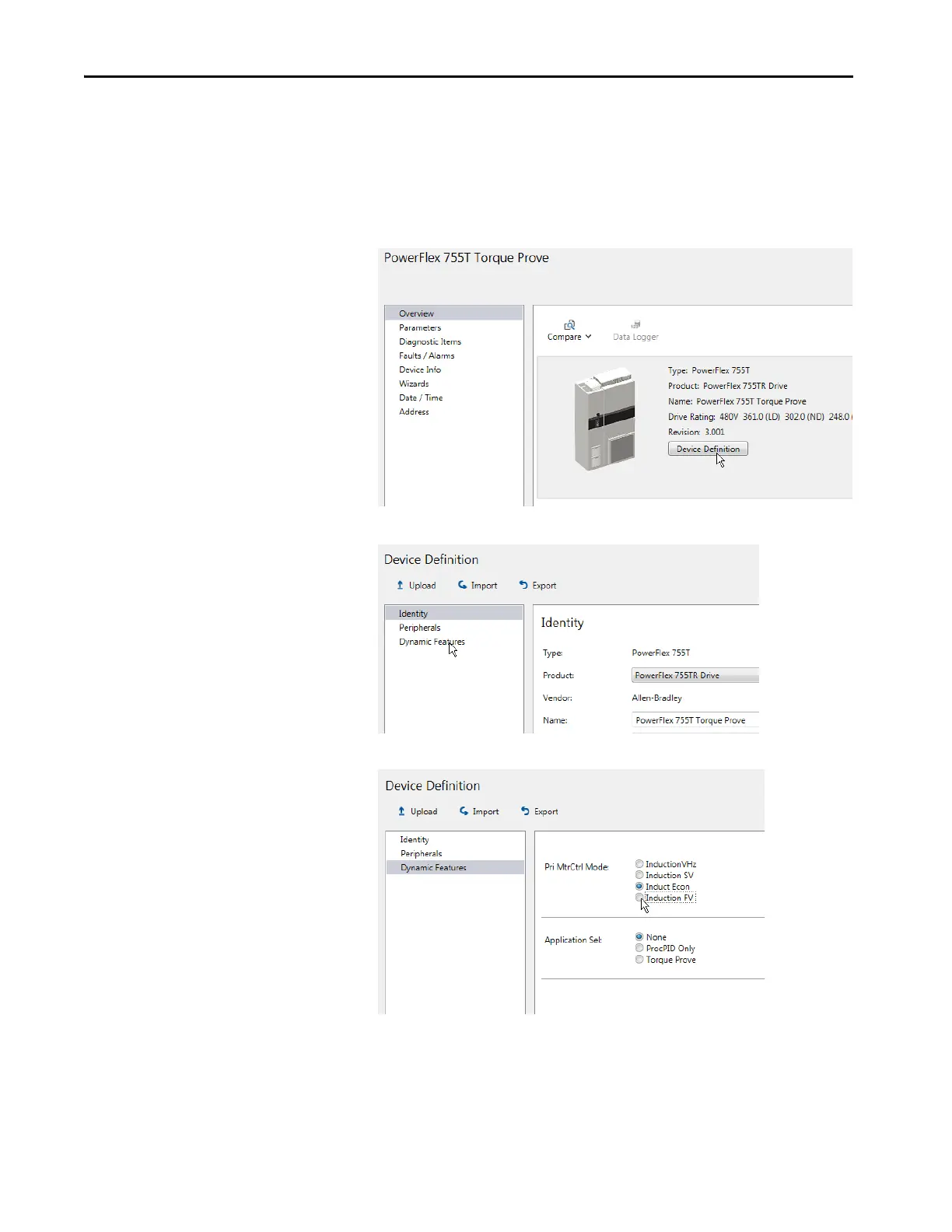Click the Vendor value Allen-Bradley
The image size is (952, 1232).
[x=657, y=698]
